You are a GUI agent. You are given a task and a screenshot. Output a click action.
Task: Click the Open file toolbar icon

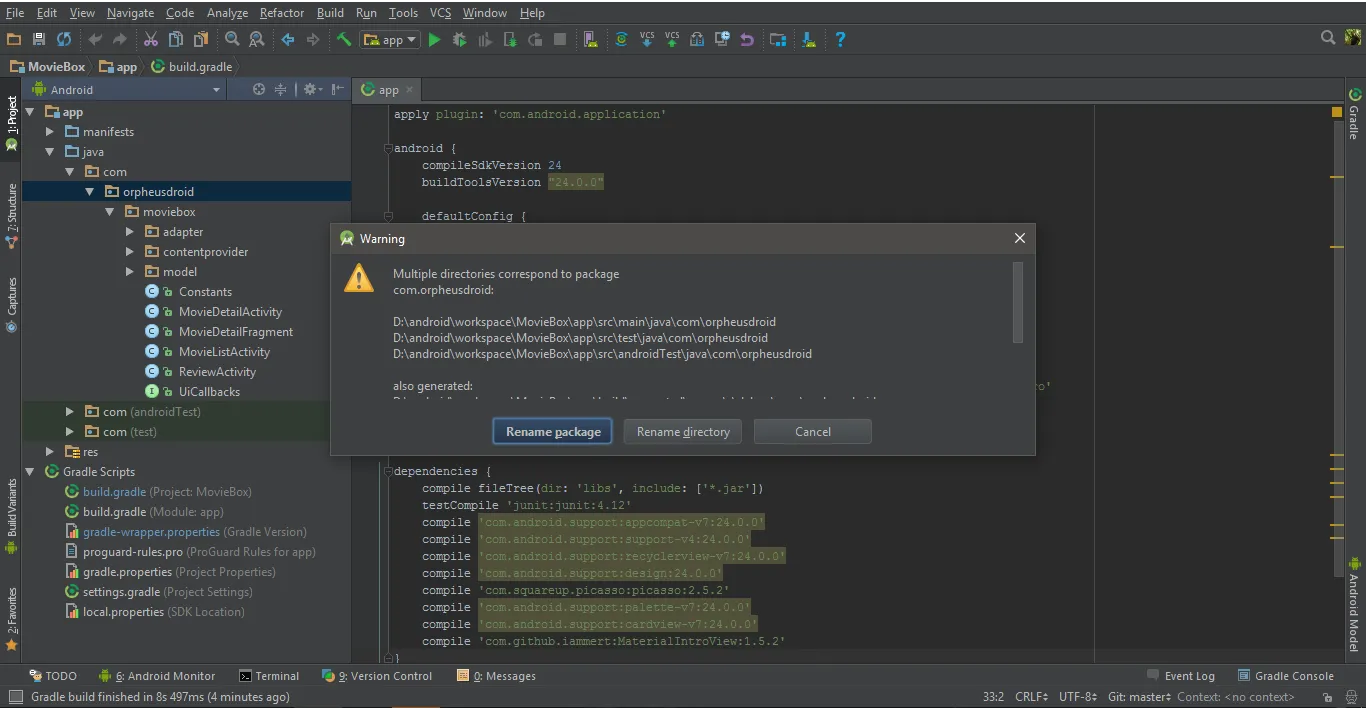click(14, 39)
